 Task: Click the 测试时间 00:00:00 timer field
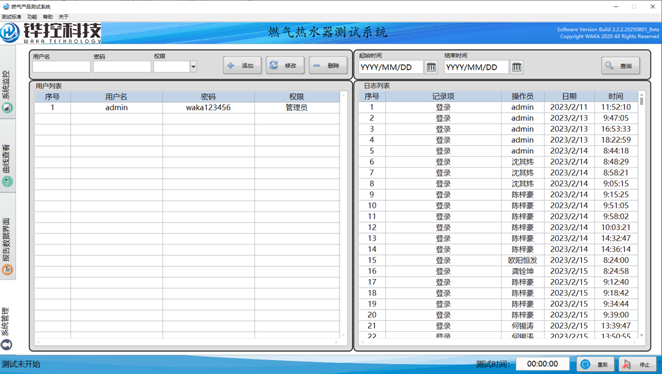click(x=543, y=364)
